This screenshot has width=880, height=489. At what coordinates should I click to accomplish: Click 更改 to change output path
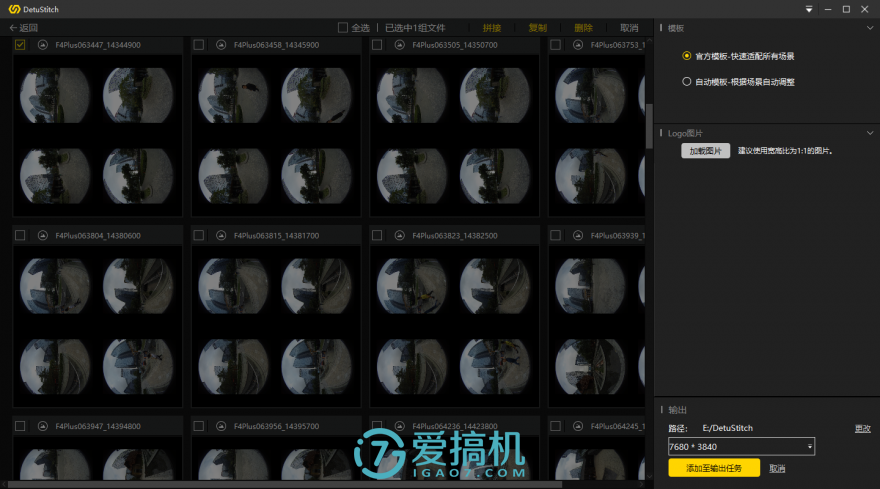[863, 428]
